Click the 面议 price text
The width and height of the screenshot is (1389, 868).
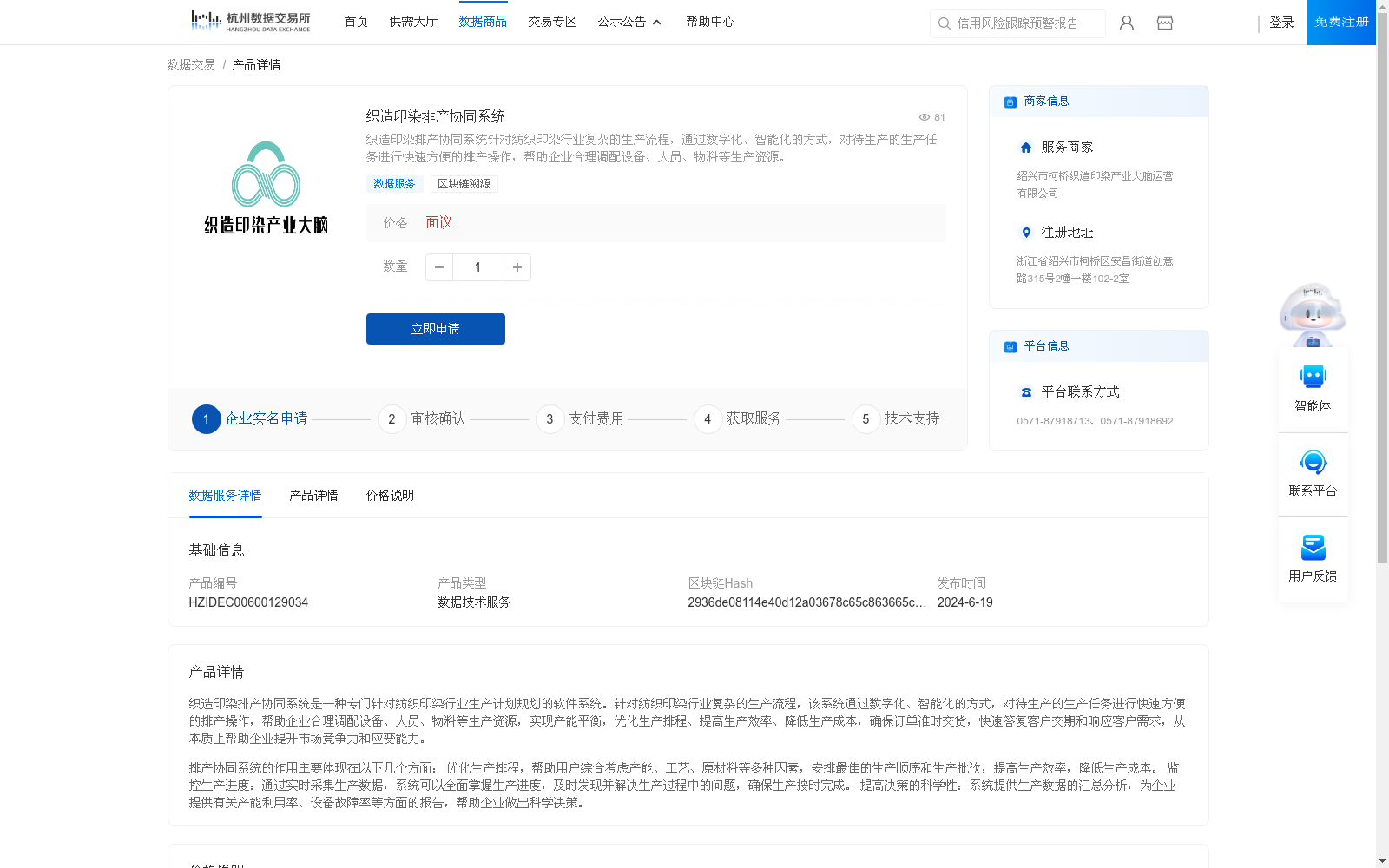click(439, 223)
